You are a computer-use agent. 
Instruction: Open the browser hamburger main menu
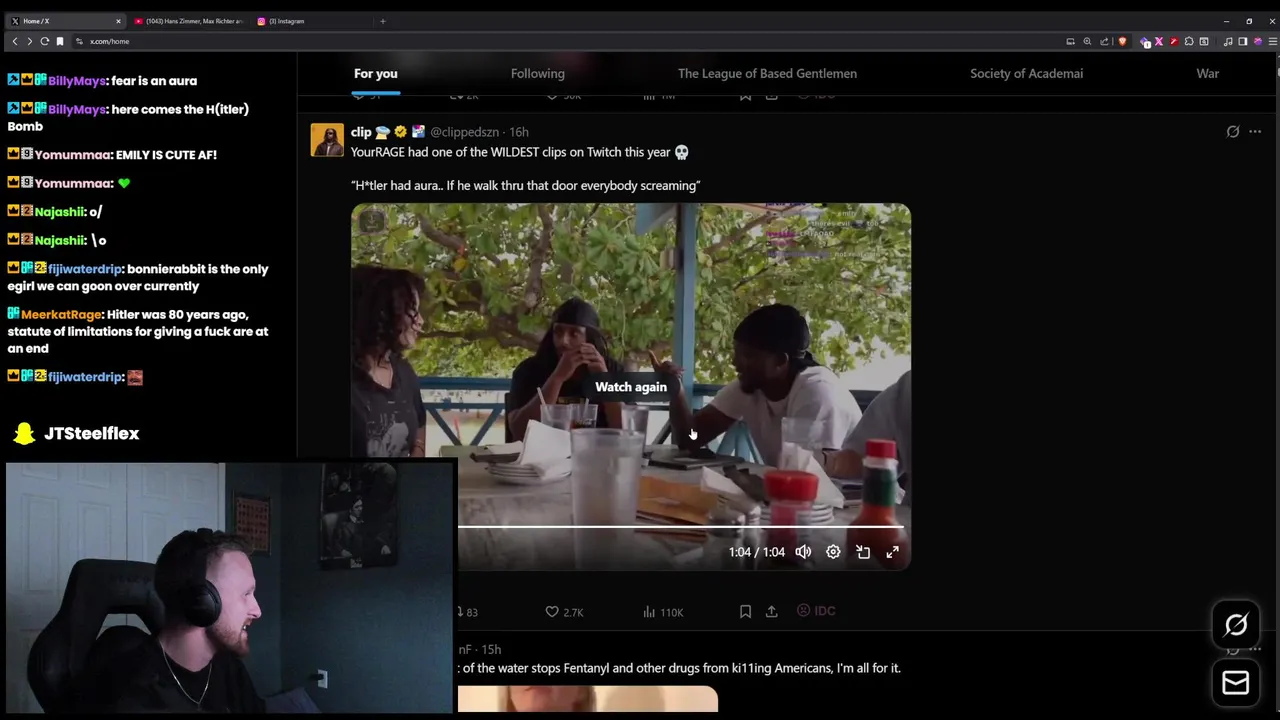pos(1273,41)
